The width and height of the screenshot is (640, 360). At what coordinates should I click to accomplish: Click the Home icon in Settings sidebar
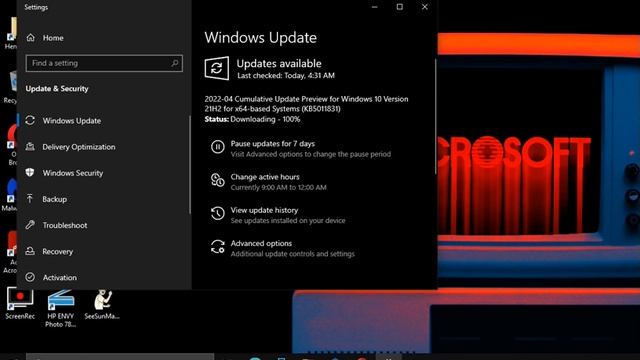coord(31,38)
